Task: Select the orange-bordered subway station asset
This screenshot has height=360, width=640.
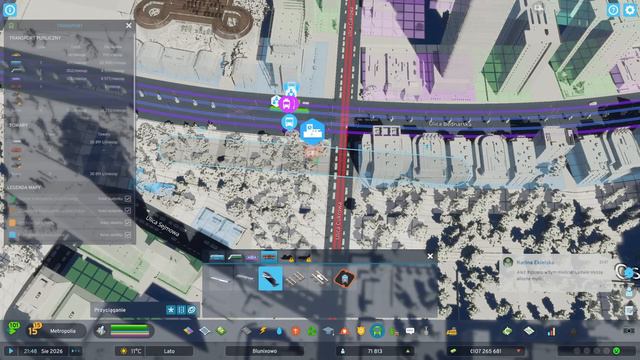Action: pos(344,278)
